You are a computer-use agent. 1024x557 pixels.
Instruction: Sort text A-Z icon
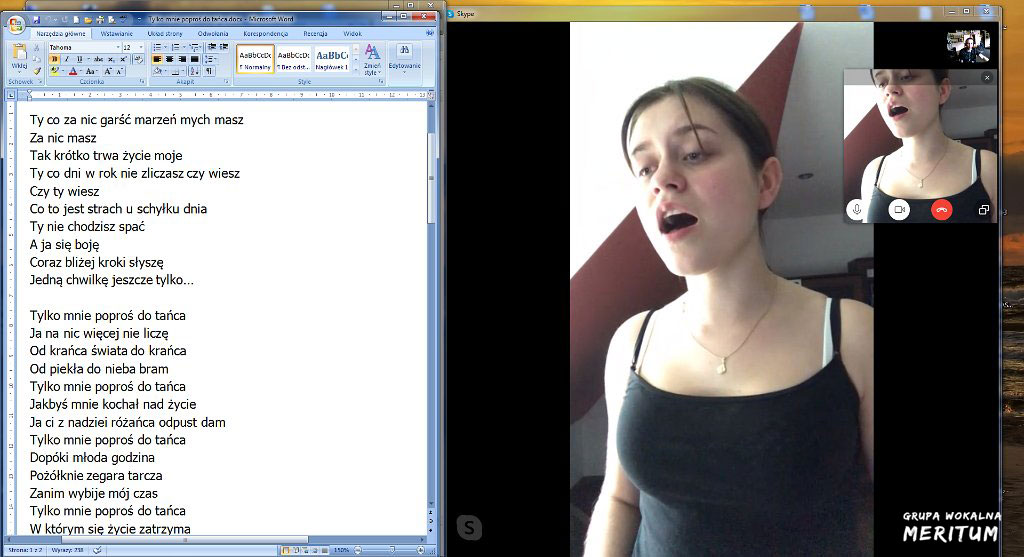[x=194, y=71]
